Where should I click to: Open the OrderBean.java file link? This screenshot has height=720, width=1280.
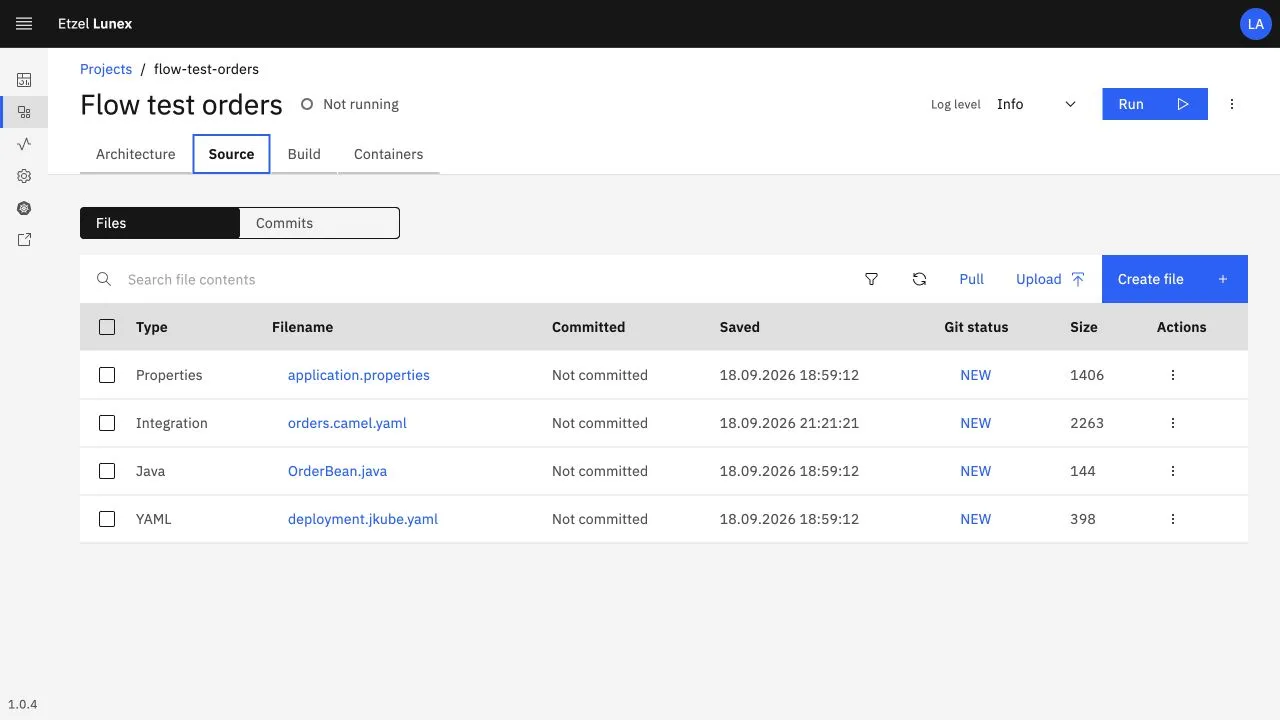[x=337, y=471]
